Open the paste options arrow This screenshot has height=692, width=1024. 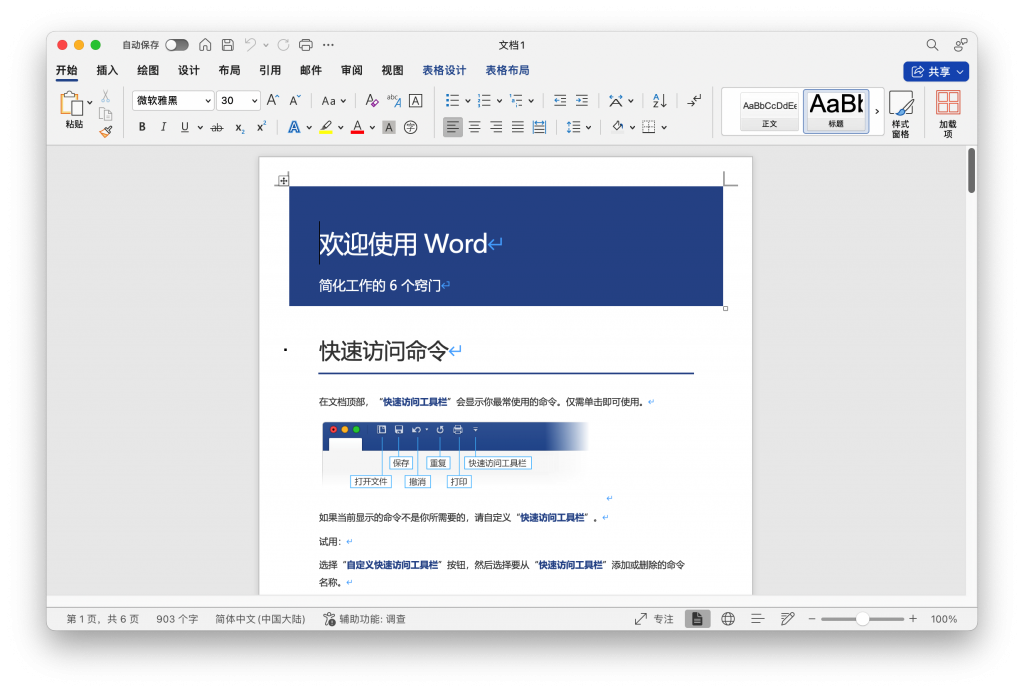(89, 102)
